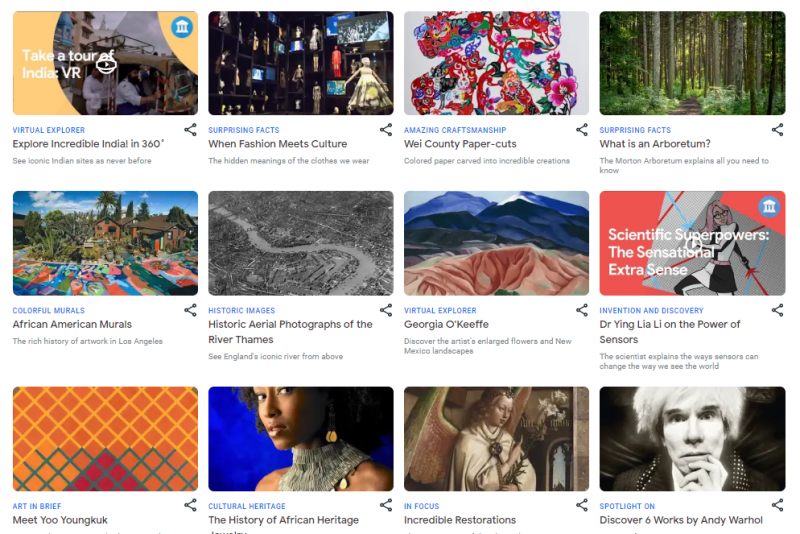This screenshot has width=800, height=534.
Task: Open 'When Fashion Meets Culture' title
Action: [x=278, y=144]
